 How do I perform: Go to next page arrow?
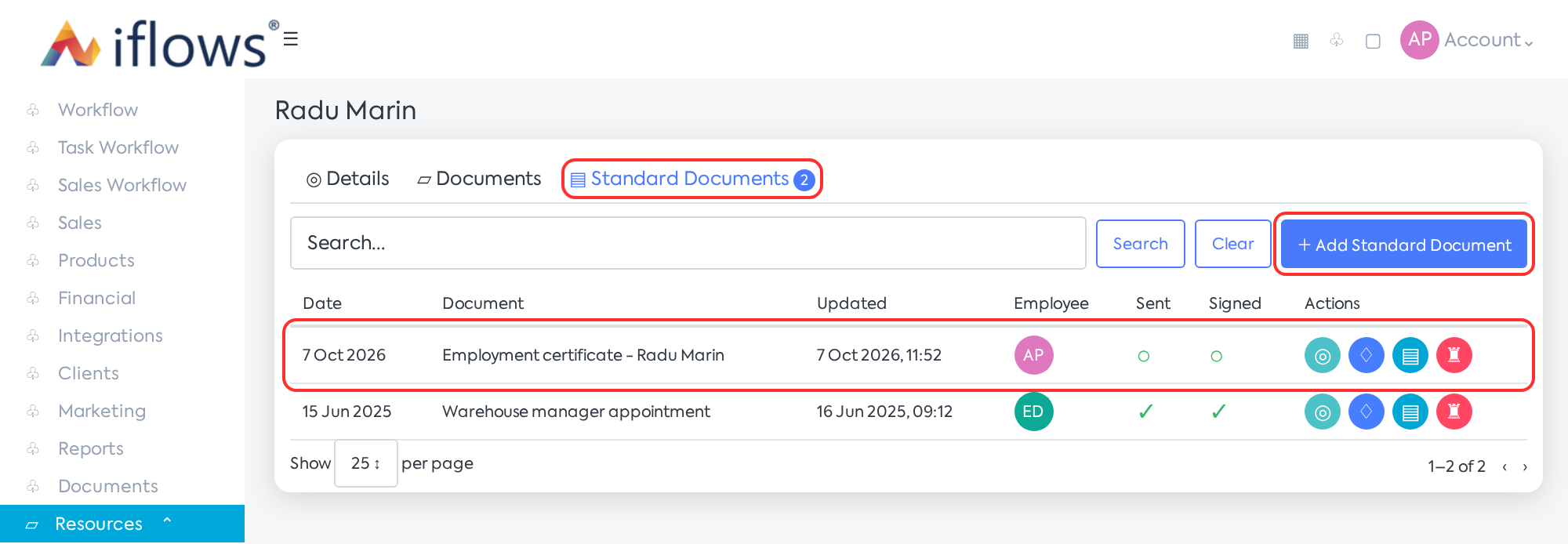1525,467
